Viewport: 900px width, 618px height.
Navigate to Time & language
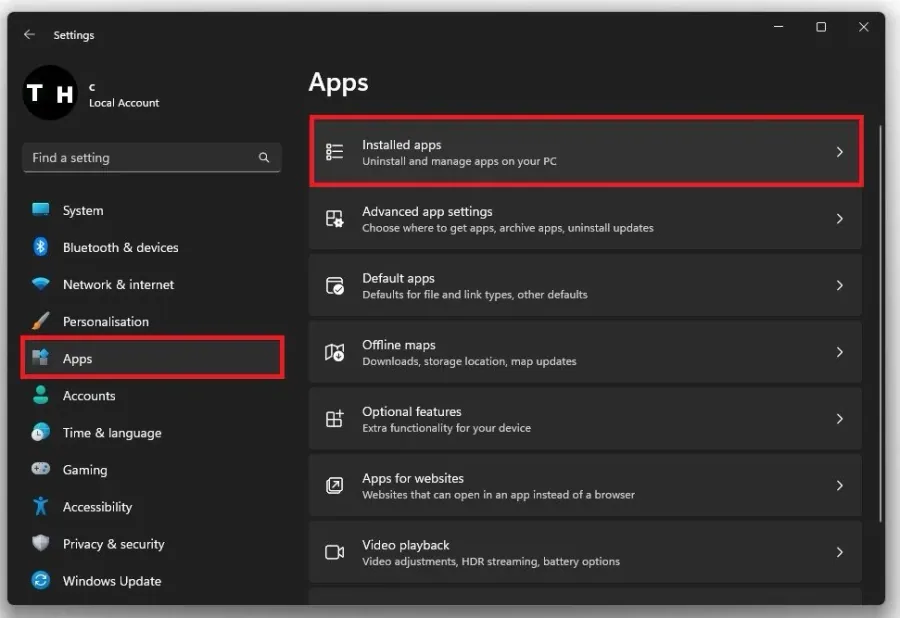coord(152,433)
